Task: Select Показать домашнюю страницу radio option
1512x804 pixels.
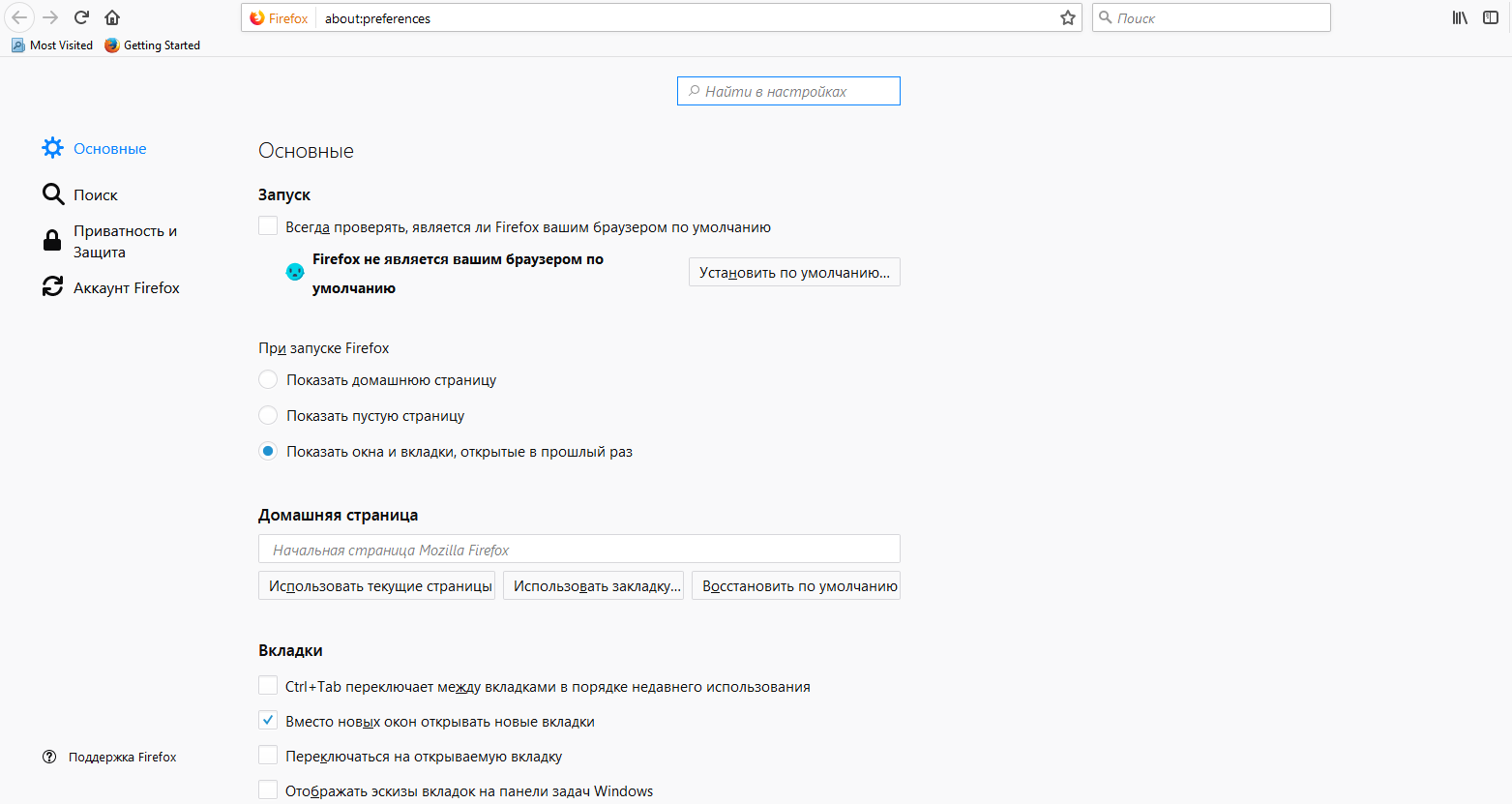Action: 268,379
